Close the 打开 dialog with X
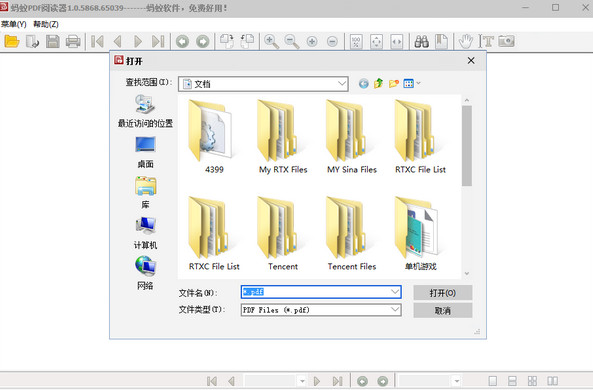Screen dimensions: 593x390 point(471,61)
